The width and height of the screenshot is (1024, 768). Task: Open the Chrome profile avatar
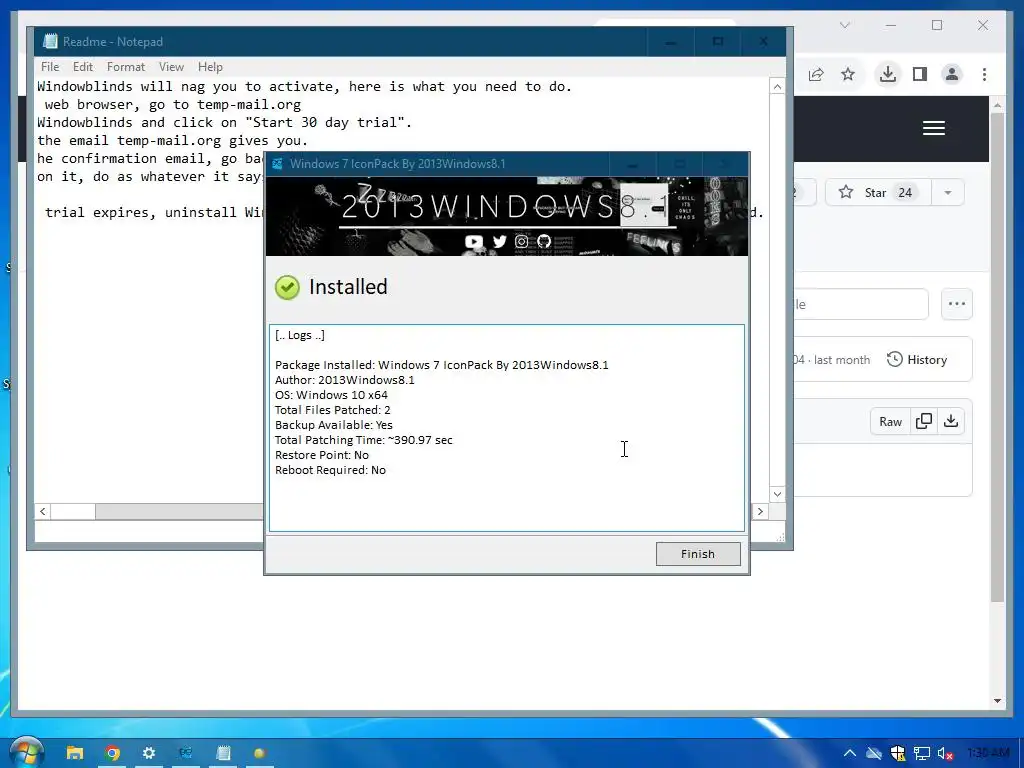click(x=952, y=74)
